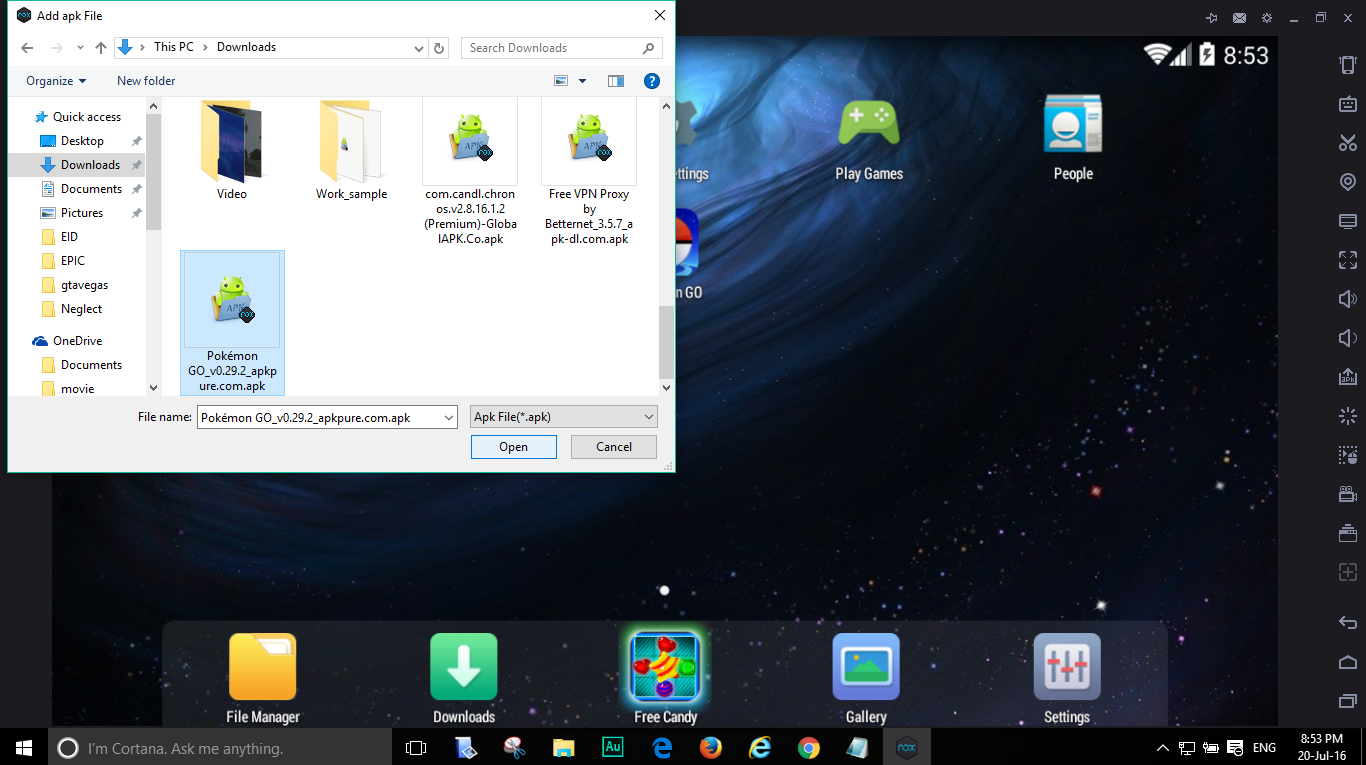Click the pin icon in Nox title bar
The height and width of the screenshot is (765, 1366).
coord(1213,18)
